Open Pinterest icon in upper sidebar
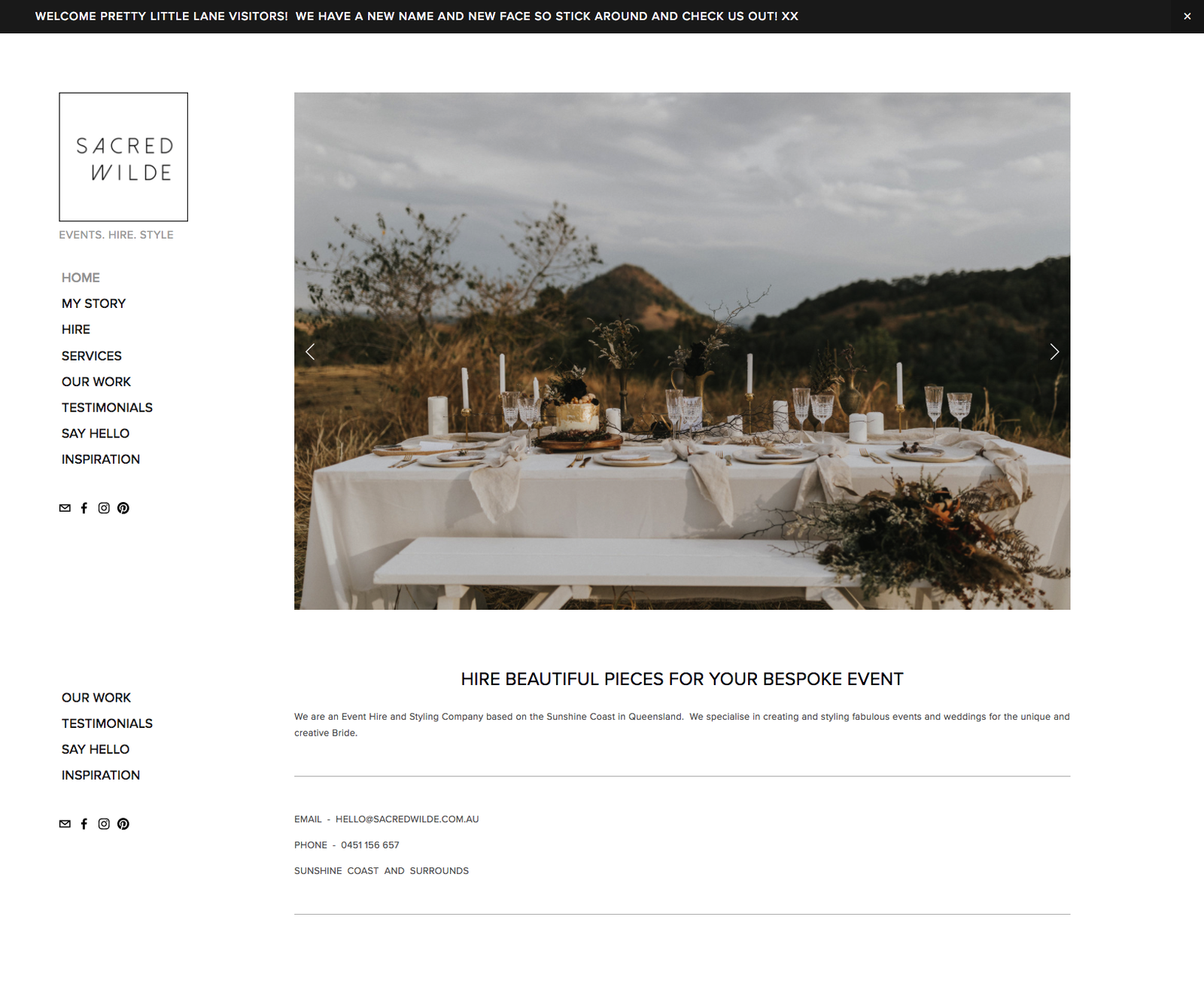The image size is (1204, 996). [123, 508]
